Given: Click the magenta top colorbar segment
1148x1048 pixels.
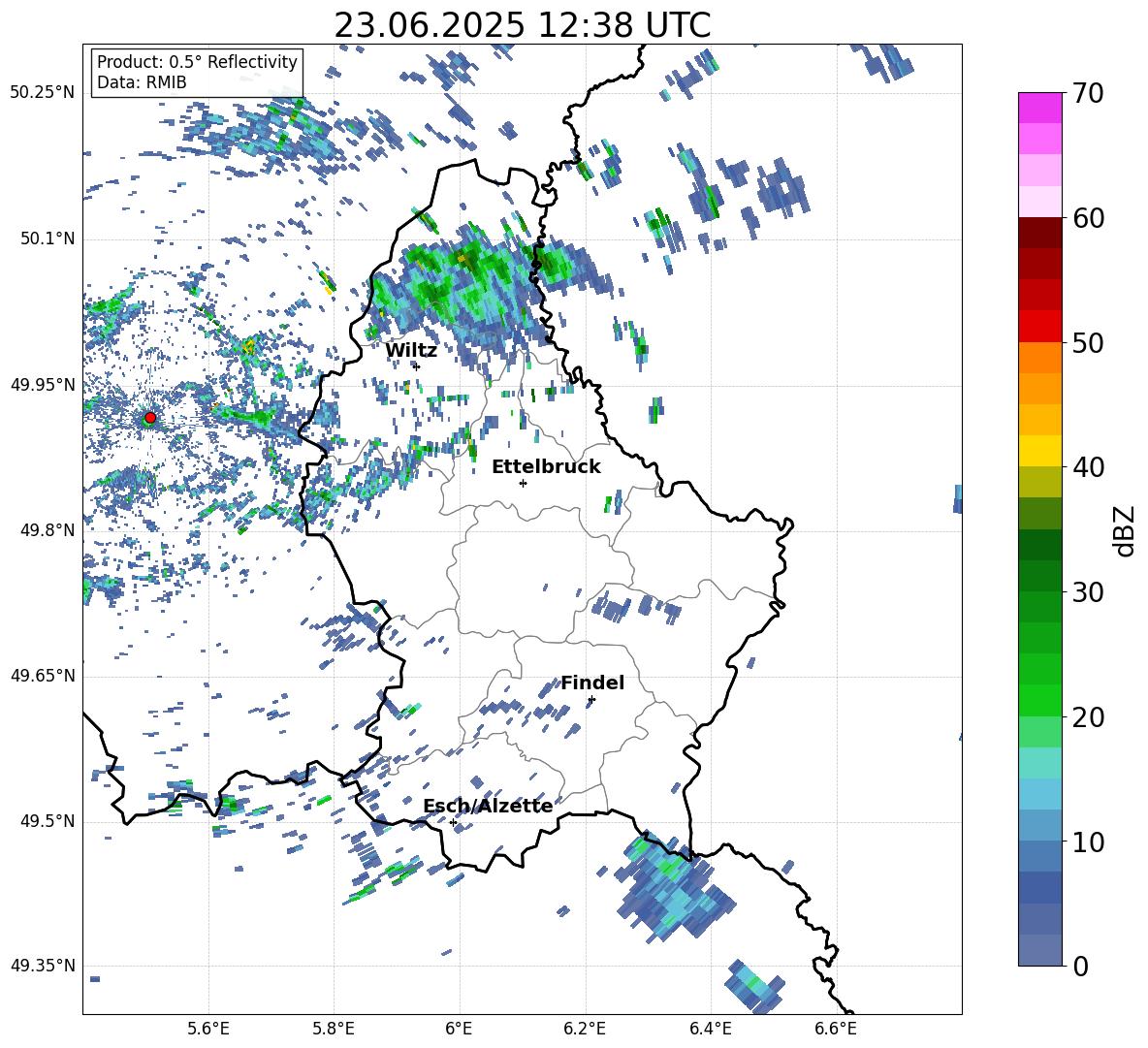Looking at the screenshot, I should pyautogui.click(x=1039, y=108).
